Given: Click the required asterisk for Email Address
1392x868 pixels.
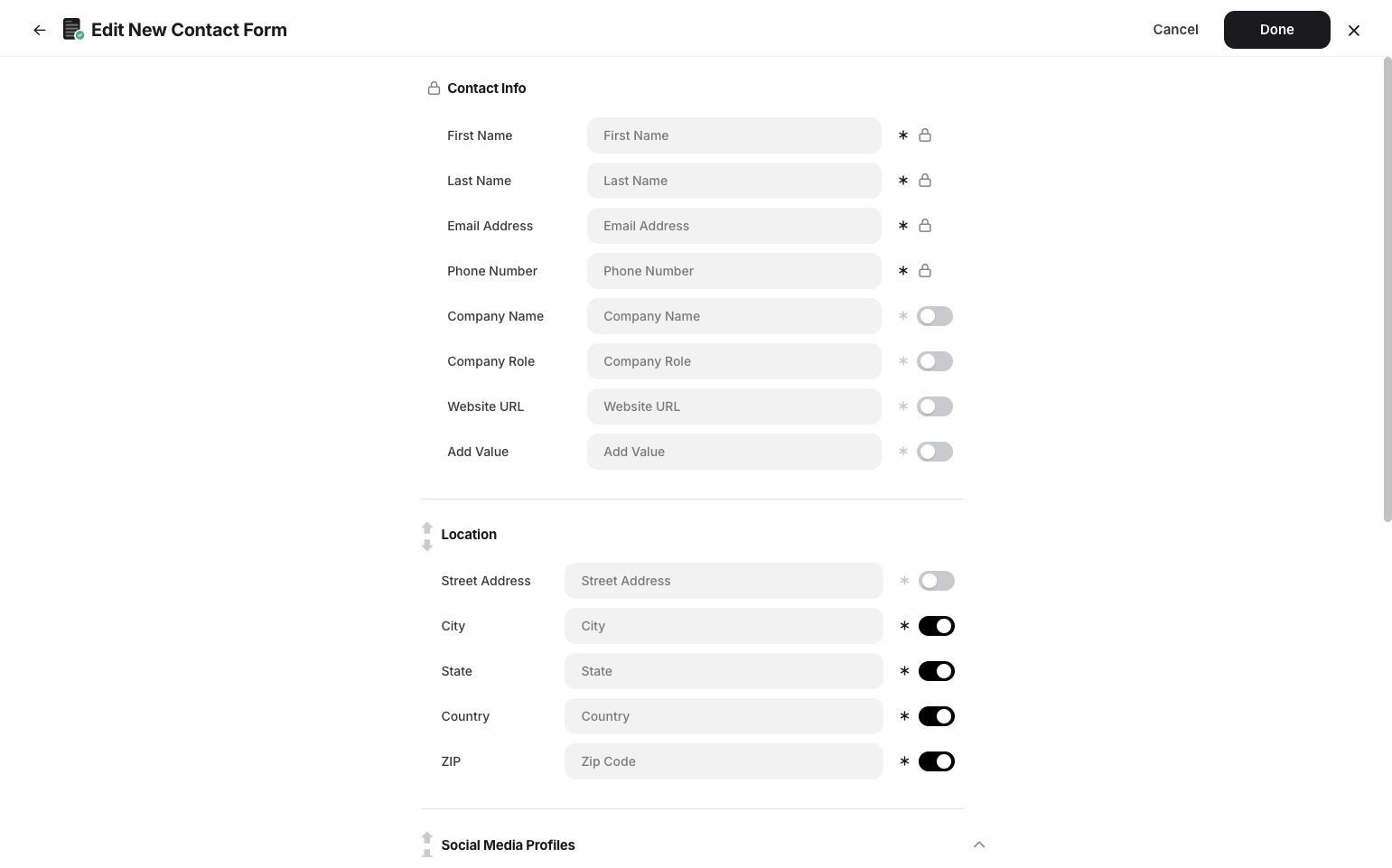Looking at the screenshot, I should pyautogui.click(x=902, y=226).
